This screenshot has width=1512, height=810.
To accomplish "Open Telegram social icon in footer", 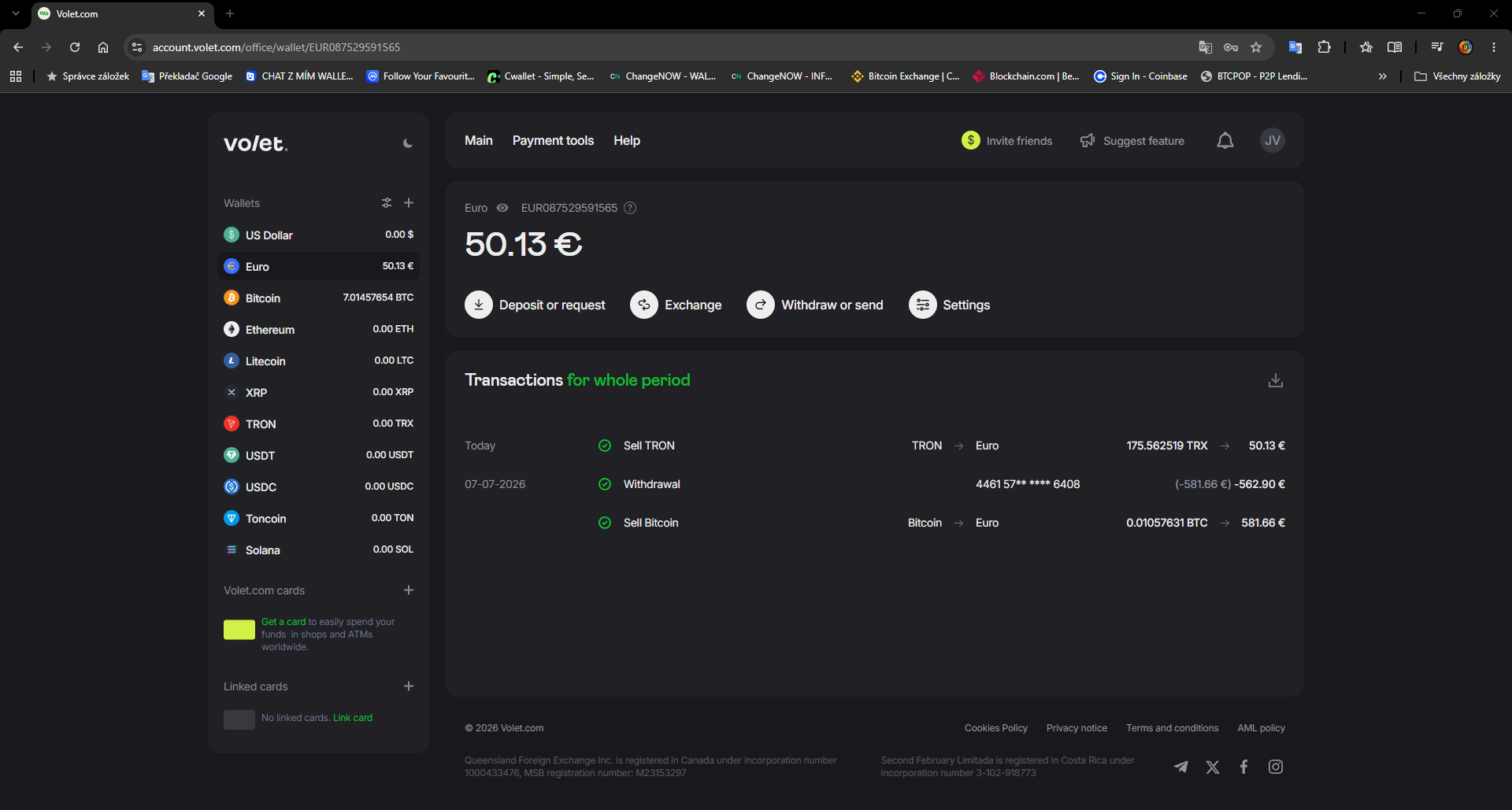I will [1180, 767].
